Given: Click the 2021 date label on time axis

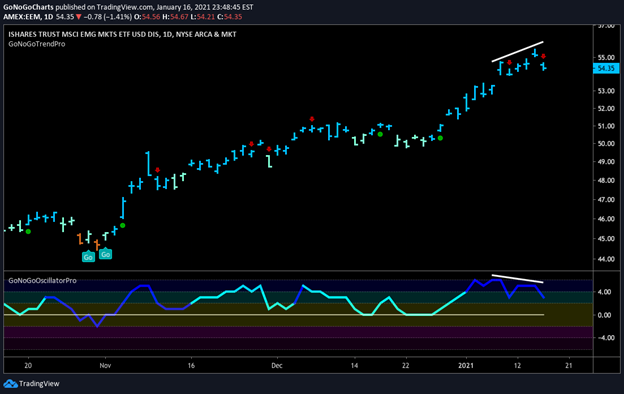Looking at the screenshot, I should (466, 365).
